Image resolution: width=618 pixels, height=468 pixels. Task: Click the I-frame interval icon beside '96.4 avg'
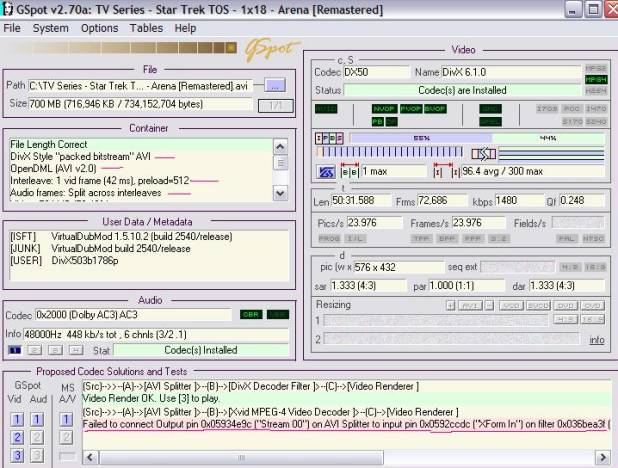447,171
